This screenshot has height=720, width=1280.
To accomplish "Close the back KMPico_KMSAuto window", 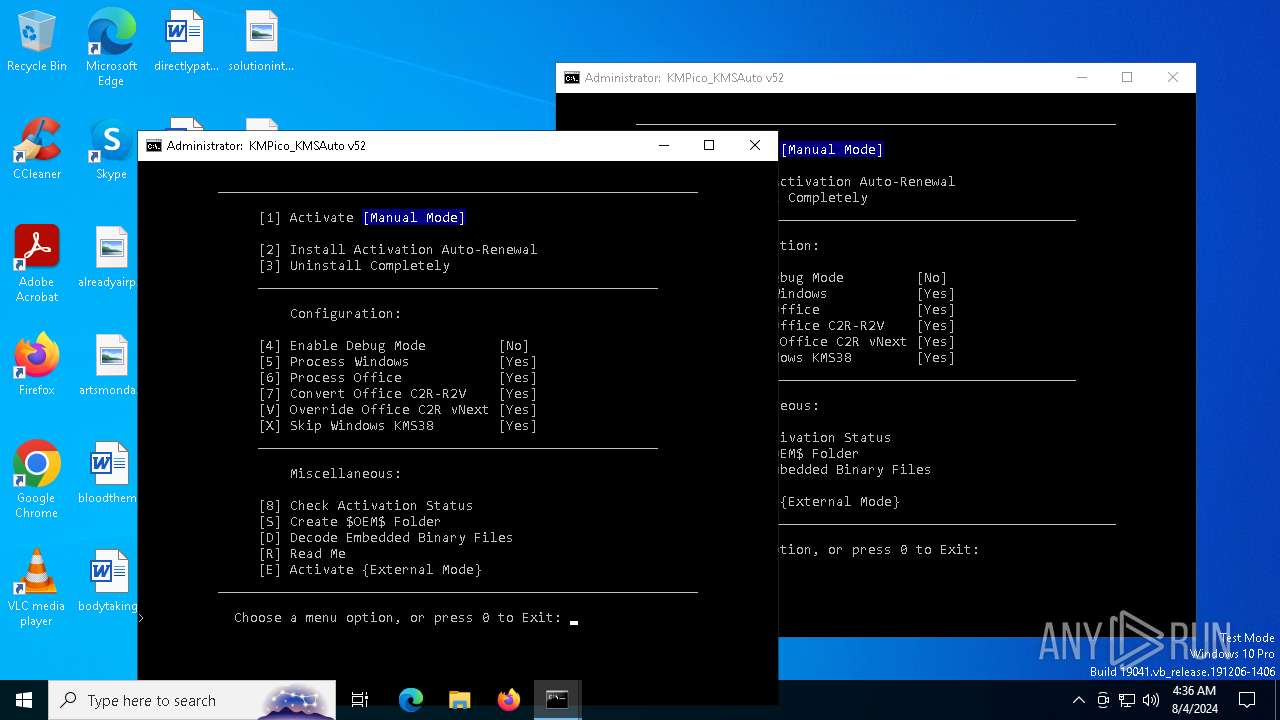I will (x=1173, y=78).
